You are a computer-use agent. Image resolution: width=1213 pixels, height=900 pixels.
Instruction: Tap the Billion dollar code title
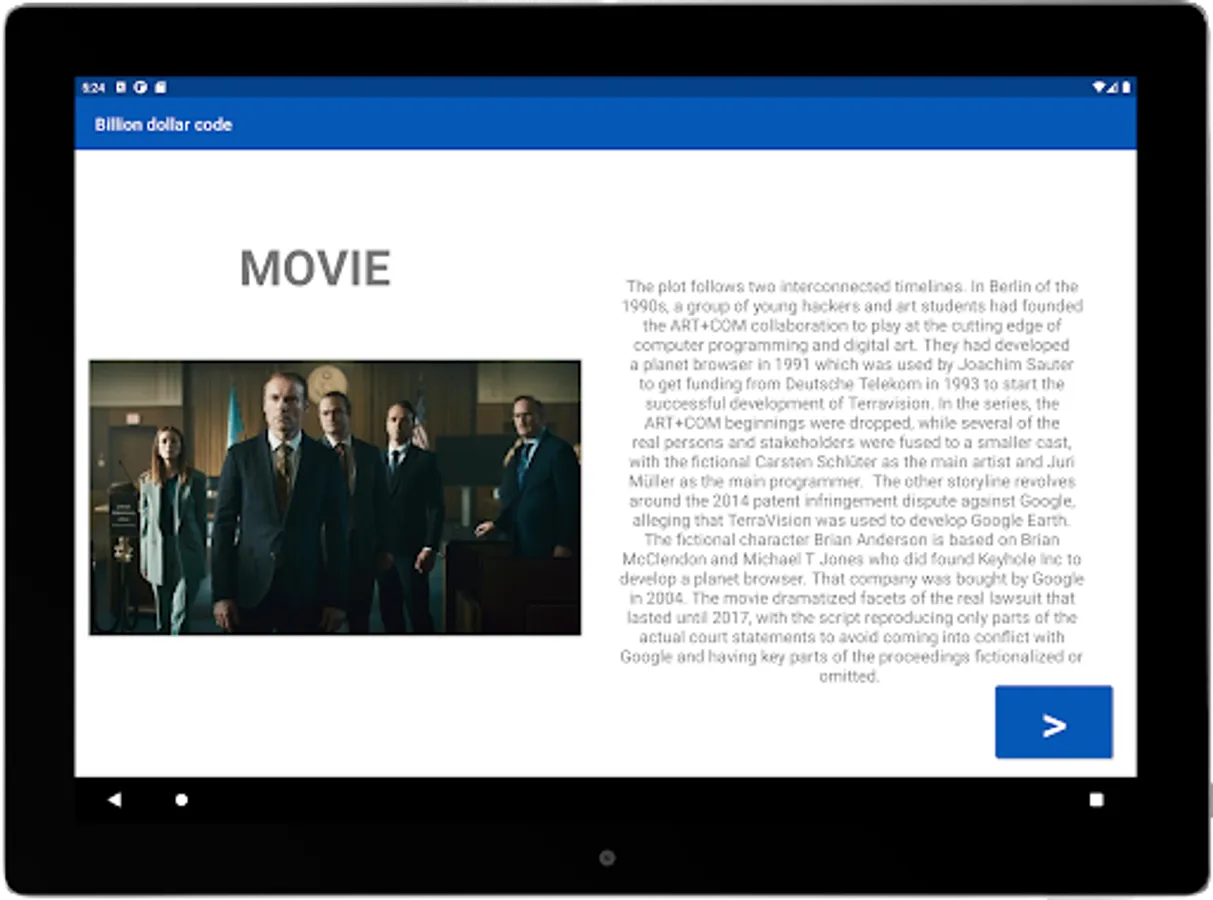click(163, 125)
